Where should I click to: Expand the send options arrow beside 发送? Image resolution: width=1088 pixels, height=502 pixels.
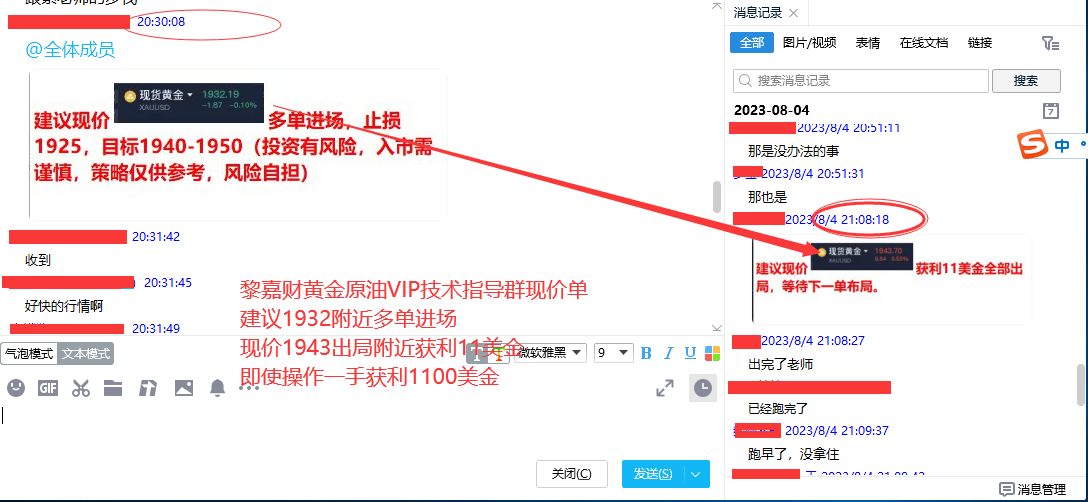pyautogui.click(x=697, y=474)
